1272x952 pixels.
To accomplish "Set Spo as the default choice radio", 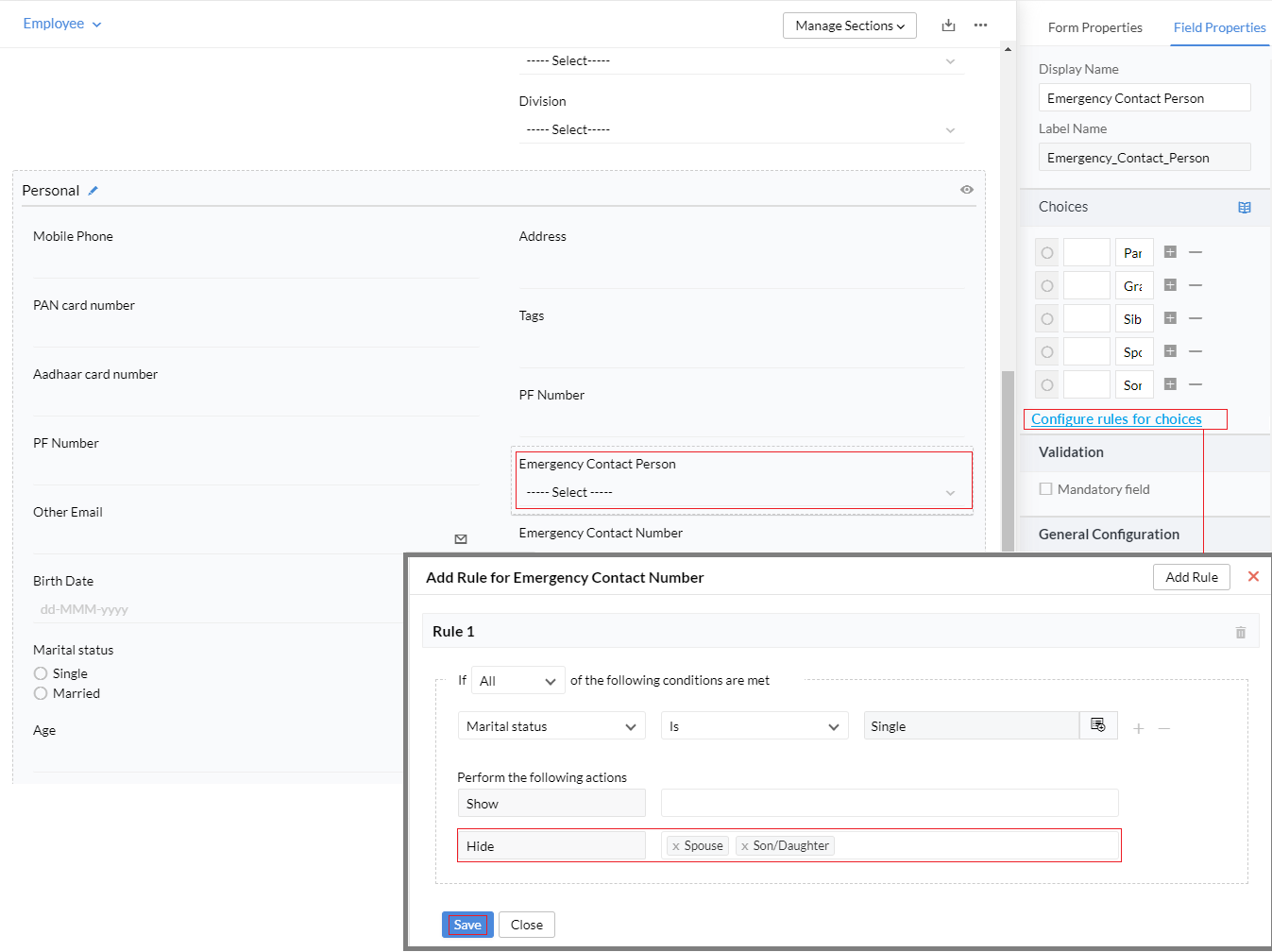I will 1047,352.
